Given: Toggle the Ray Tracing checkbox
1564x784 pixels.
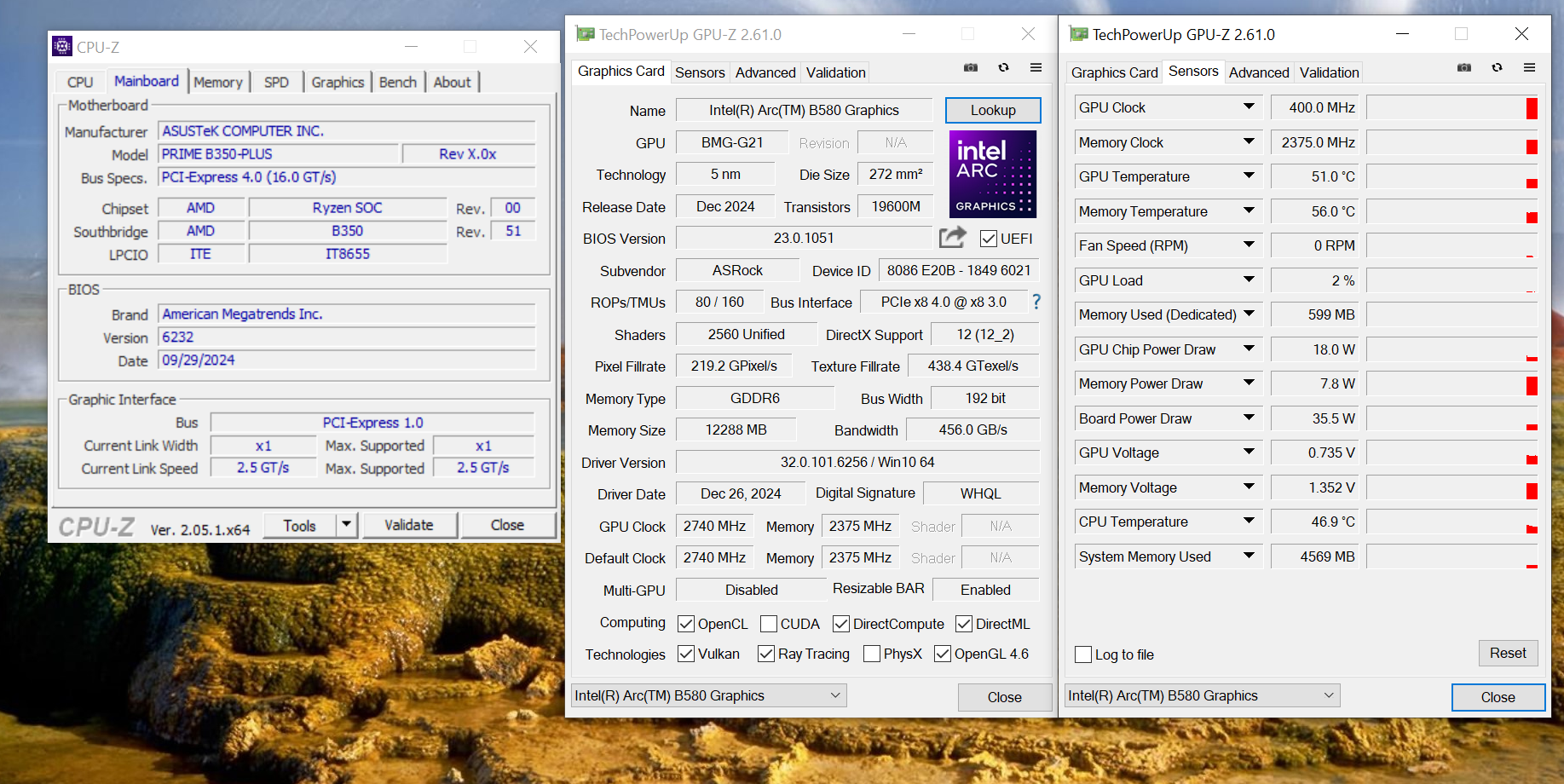Looking at the screenshot, I should click(766, 654).
